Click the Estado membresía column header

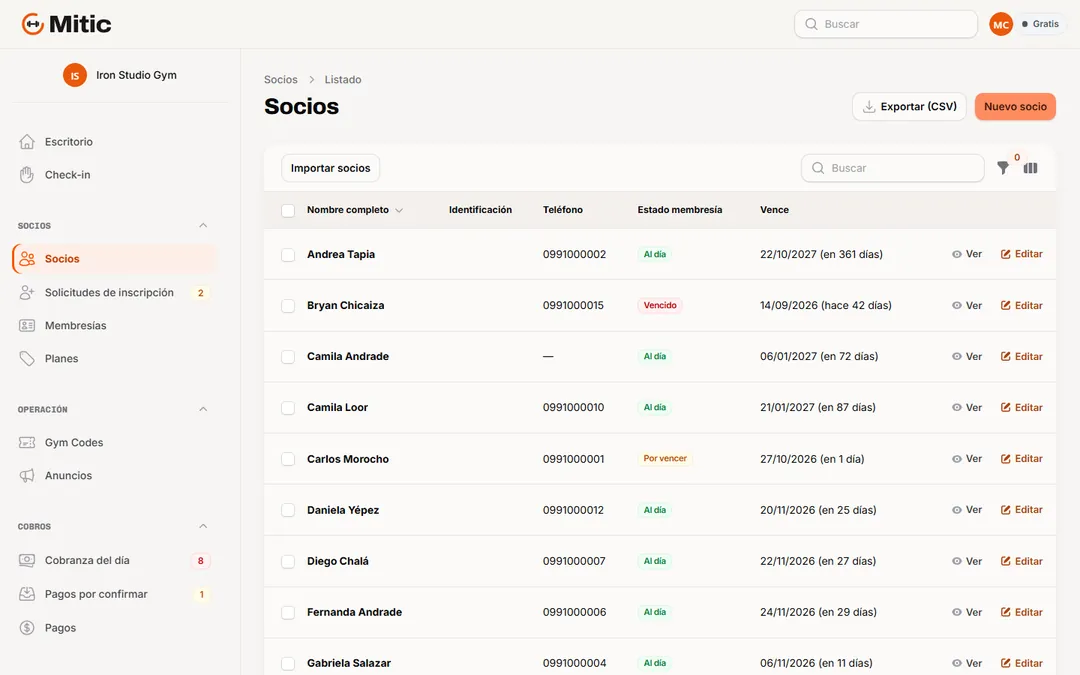click(680, 210)
